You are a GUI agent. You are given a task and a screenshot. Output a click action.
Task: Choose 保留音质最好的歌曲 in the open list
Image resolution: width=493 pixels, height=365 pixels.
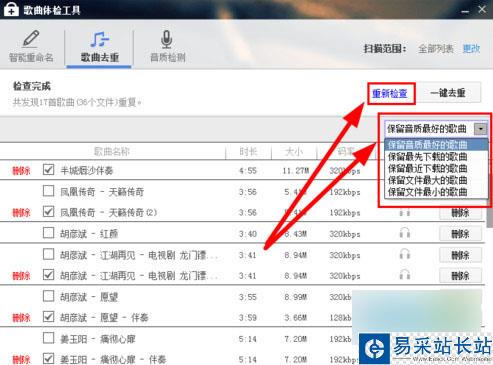pyautogui.click(x=436, y=145)
